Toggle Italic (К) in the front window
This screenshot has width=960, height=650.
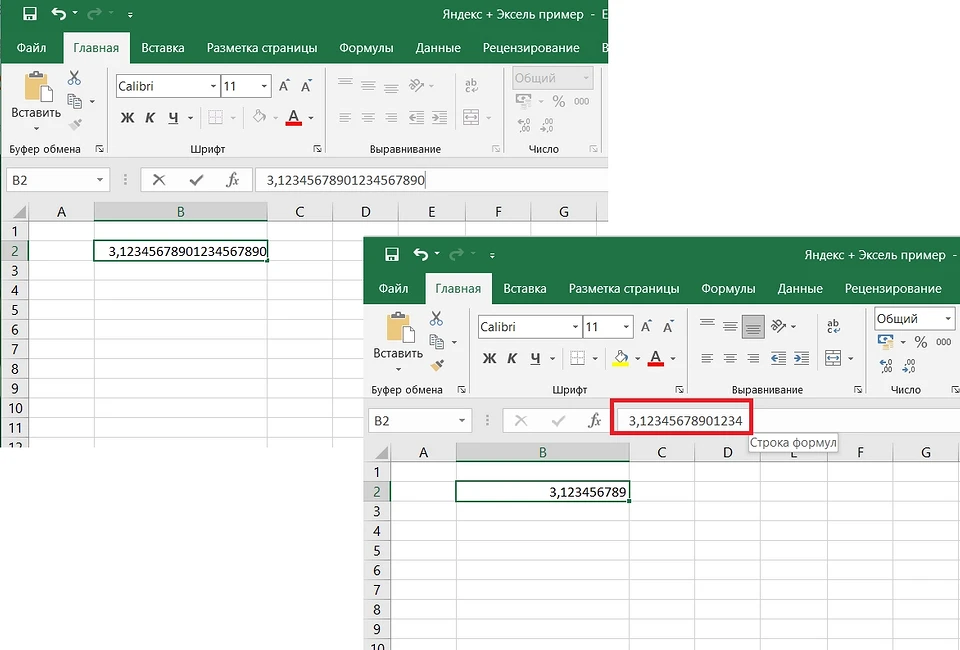[x=512, y=358]
